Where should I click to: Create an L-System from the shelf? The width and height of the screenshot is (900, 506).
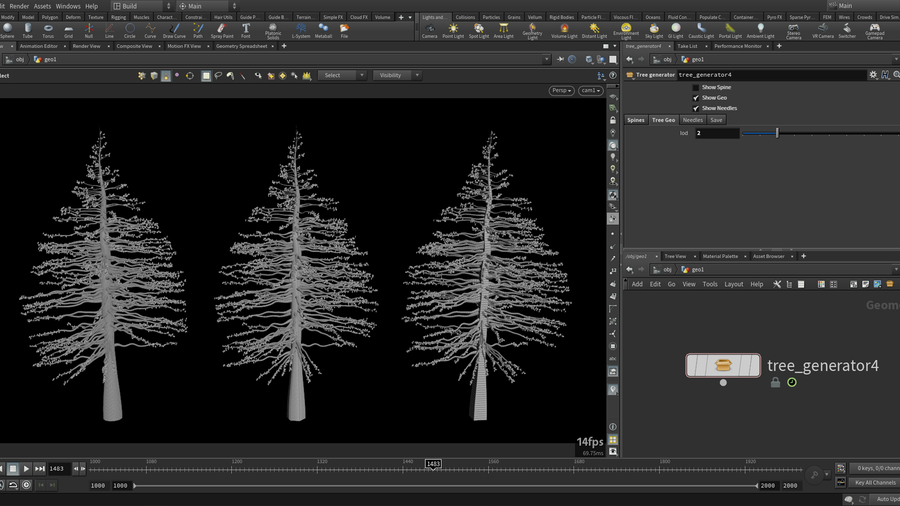click(x=301, y=30)
